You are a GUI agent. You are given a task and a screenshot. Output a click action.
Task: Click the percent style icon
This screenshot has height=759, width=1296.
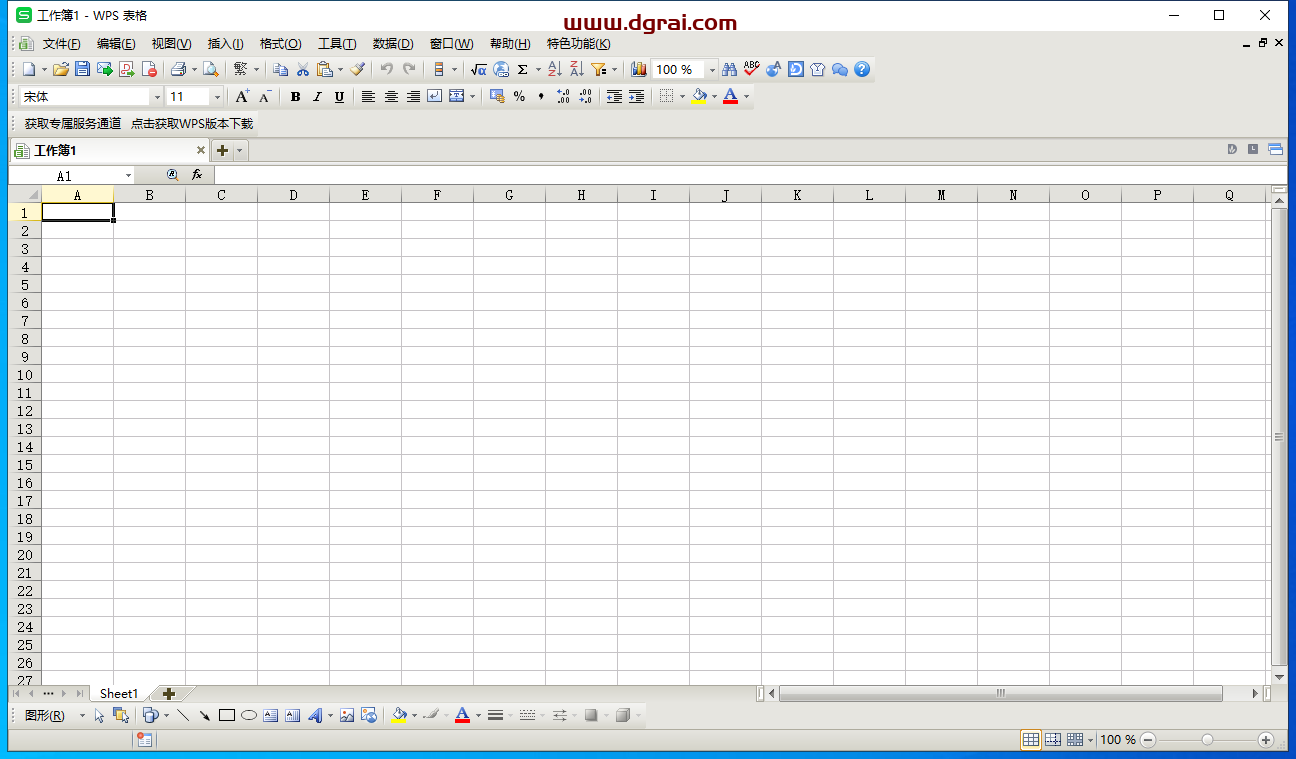(x=519, y=97)
